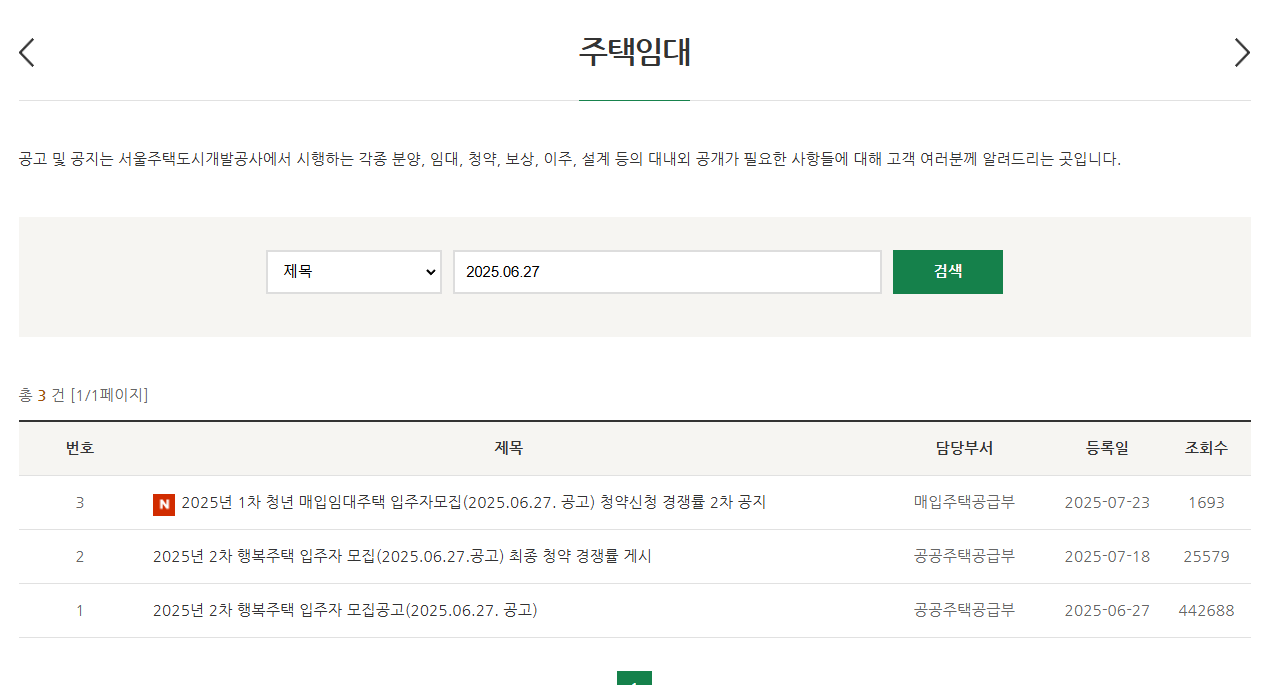This screenshot has width=1282, height=685.
Task: Click the 조회수 column header
Action: tap(1206, 448)
